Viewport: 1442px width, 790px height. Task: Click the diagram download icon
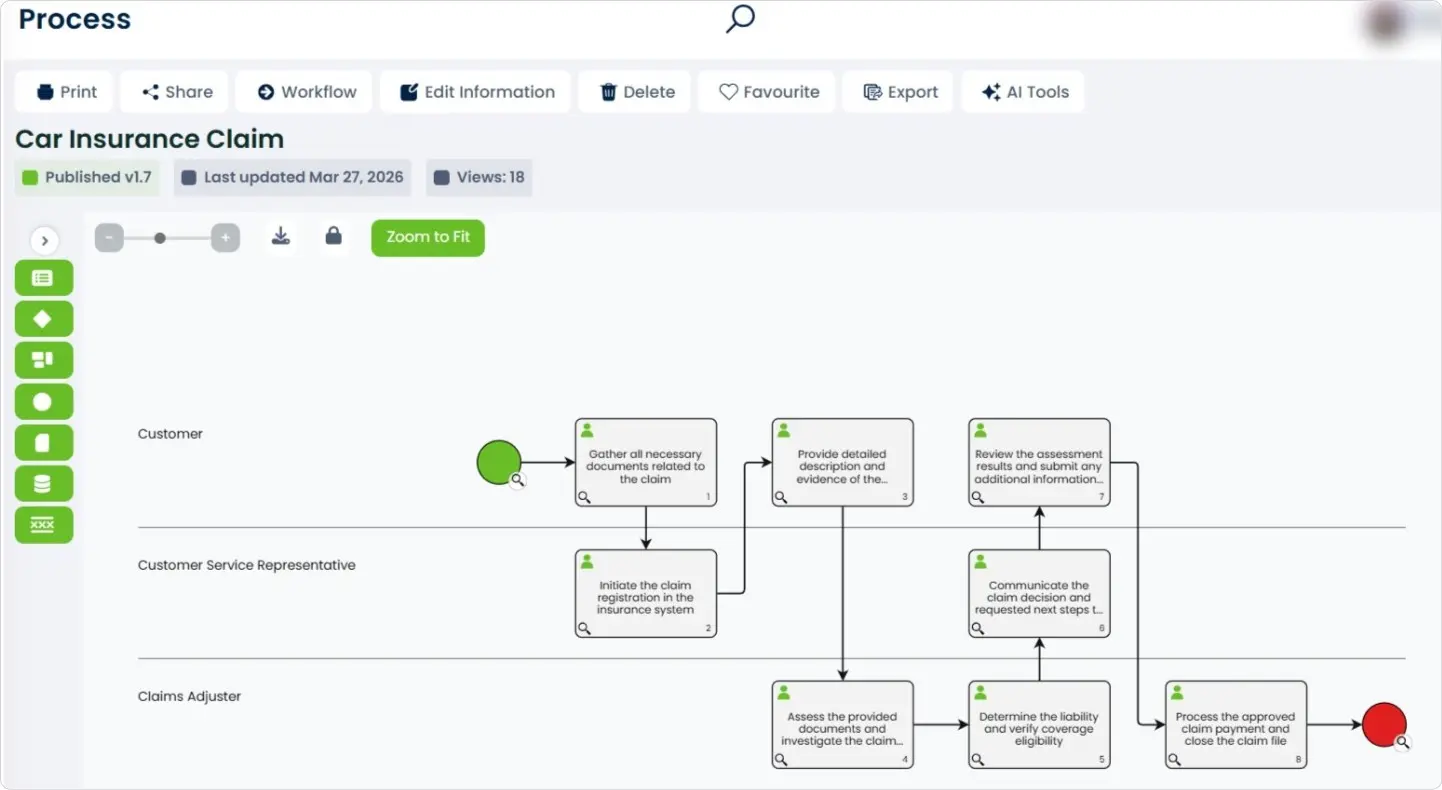click(281, 237)
